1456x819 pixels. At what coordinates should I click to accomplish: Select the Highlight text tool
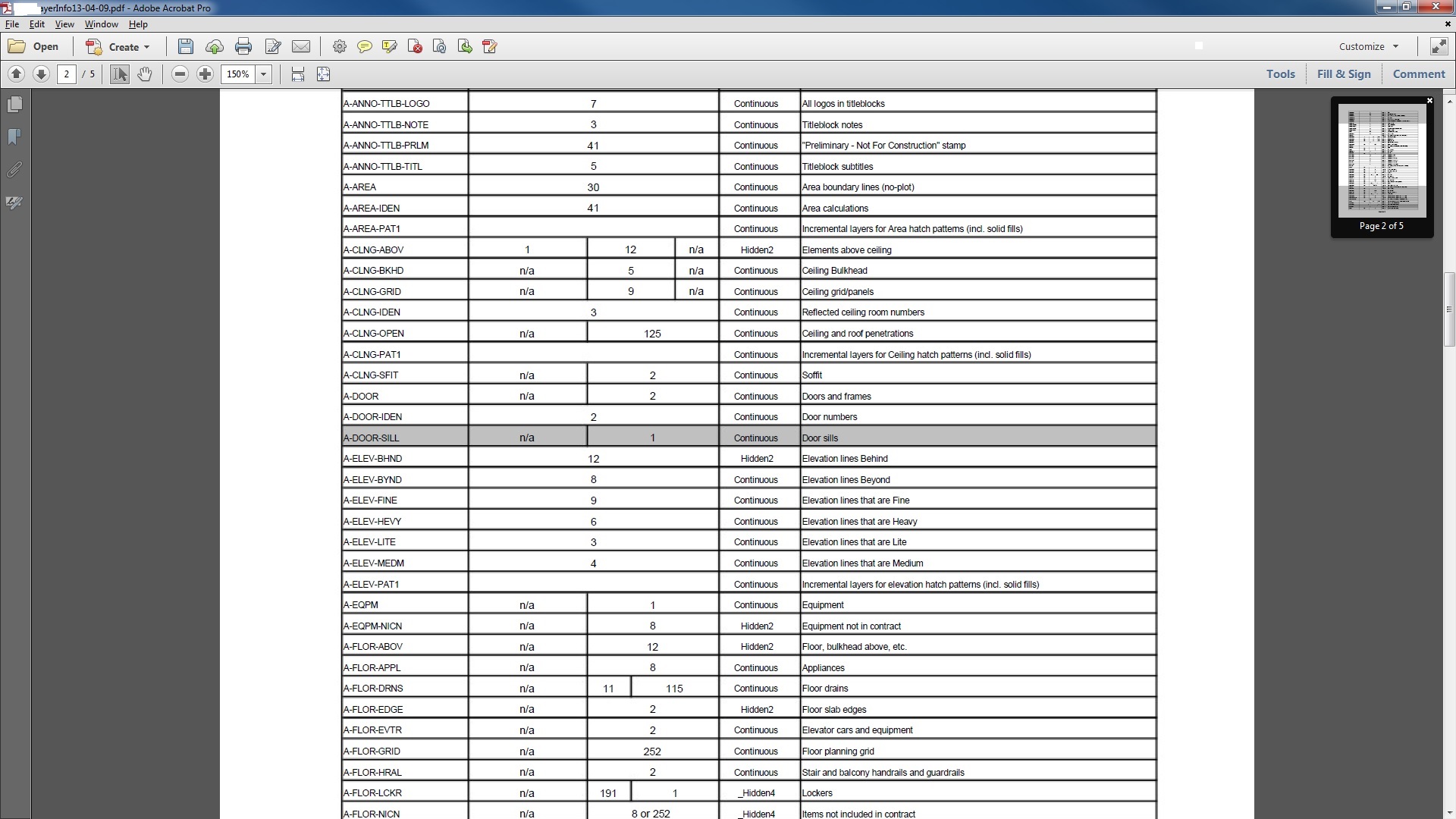pyautogui.click(x=390, y=47)
